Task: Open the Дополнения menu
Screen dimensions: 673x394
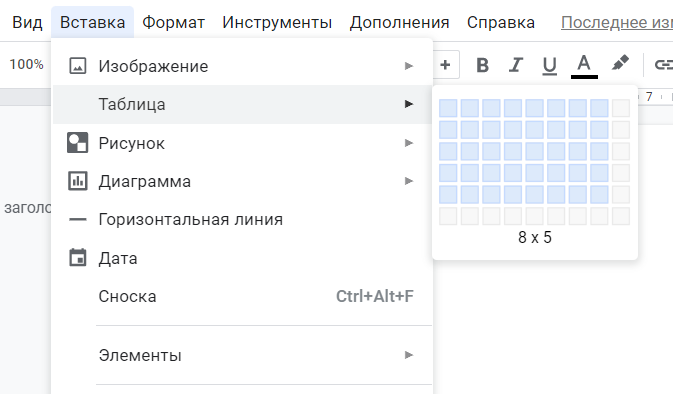Action: point(399,22)
